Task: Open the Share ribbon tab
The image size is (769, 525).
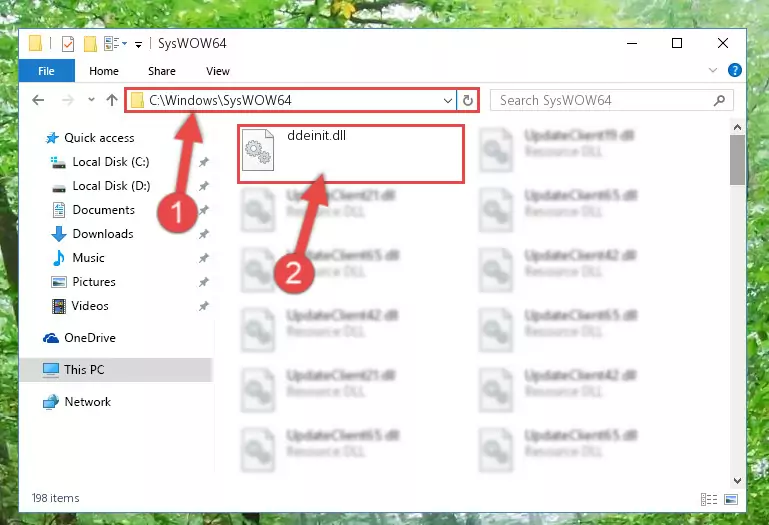Action: 162,71
